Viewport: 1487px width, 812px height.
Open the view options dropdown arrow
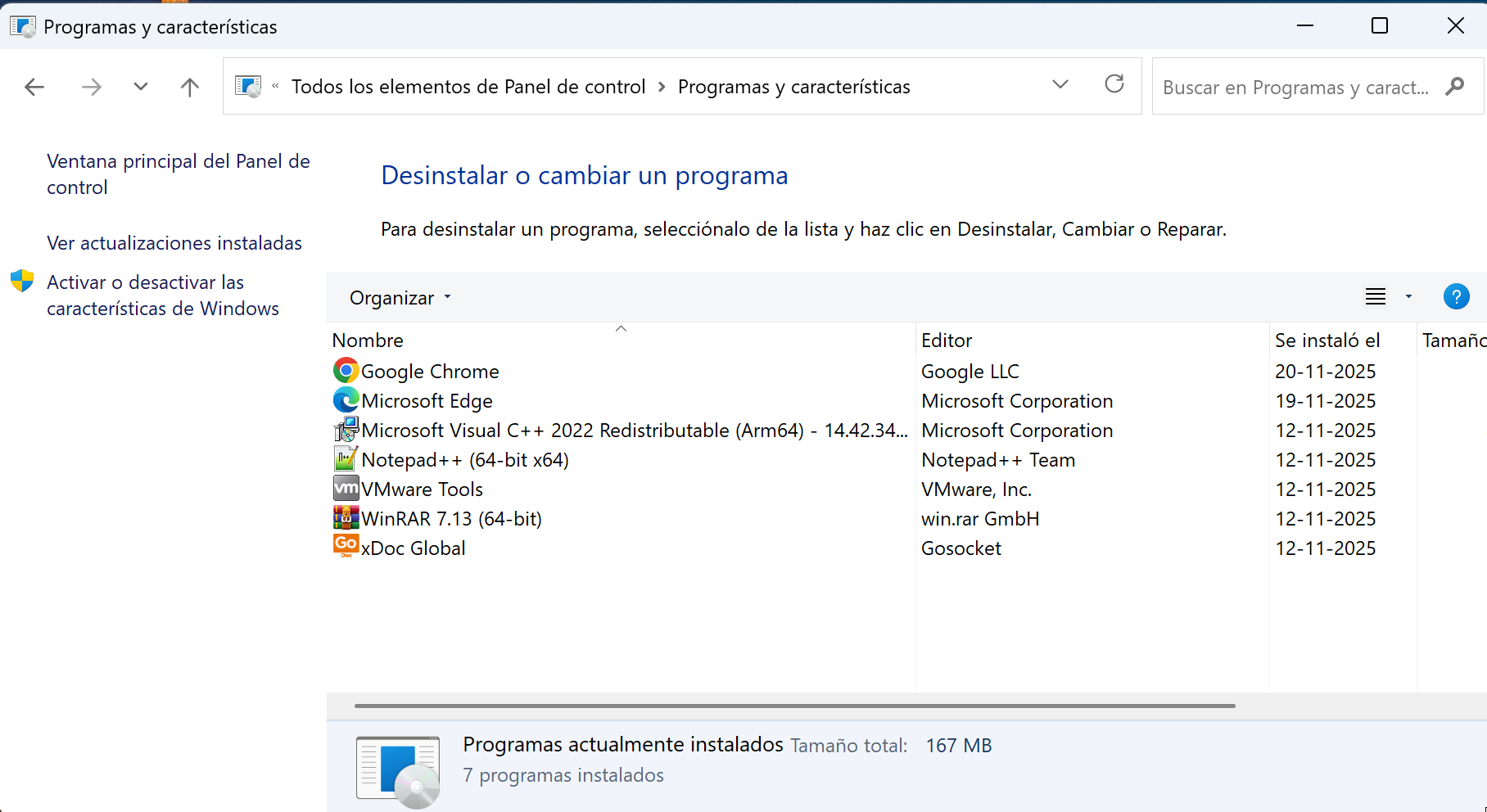[x=1409, y=296]
